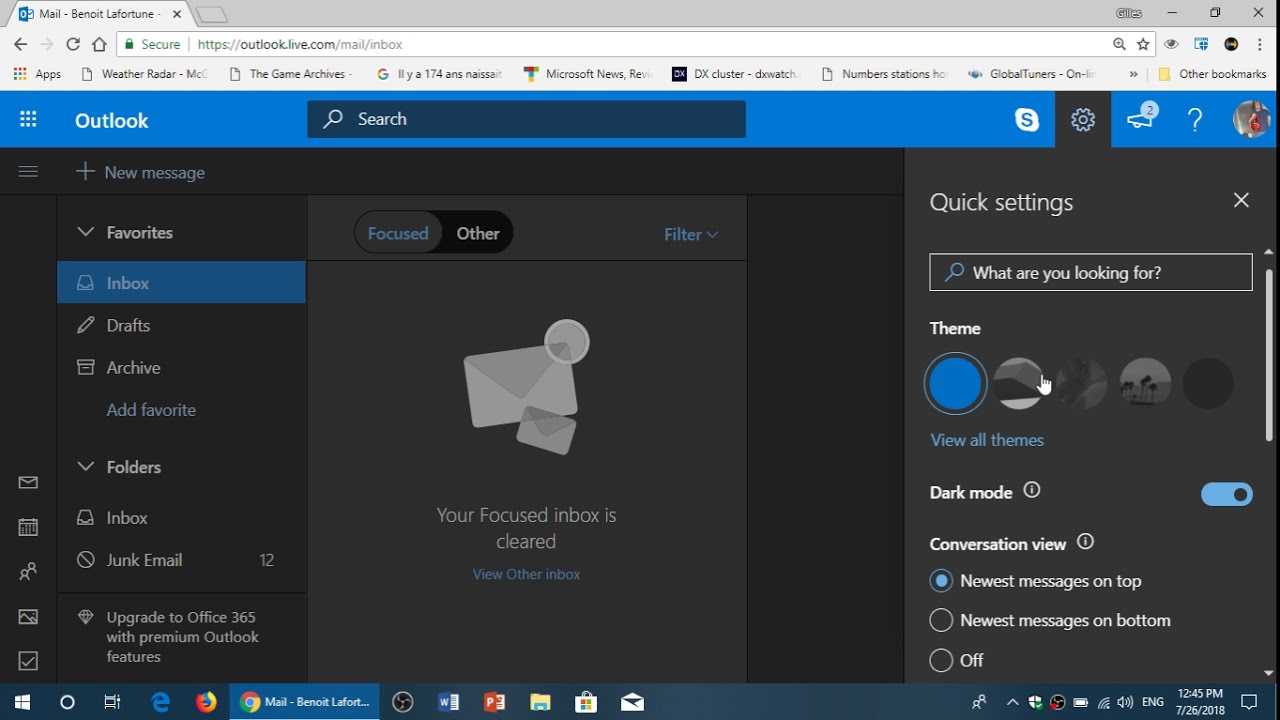
Task: Click Dark mode info icon
Action: (x=1032, y=490)
